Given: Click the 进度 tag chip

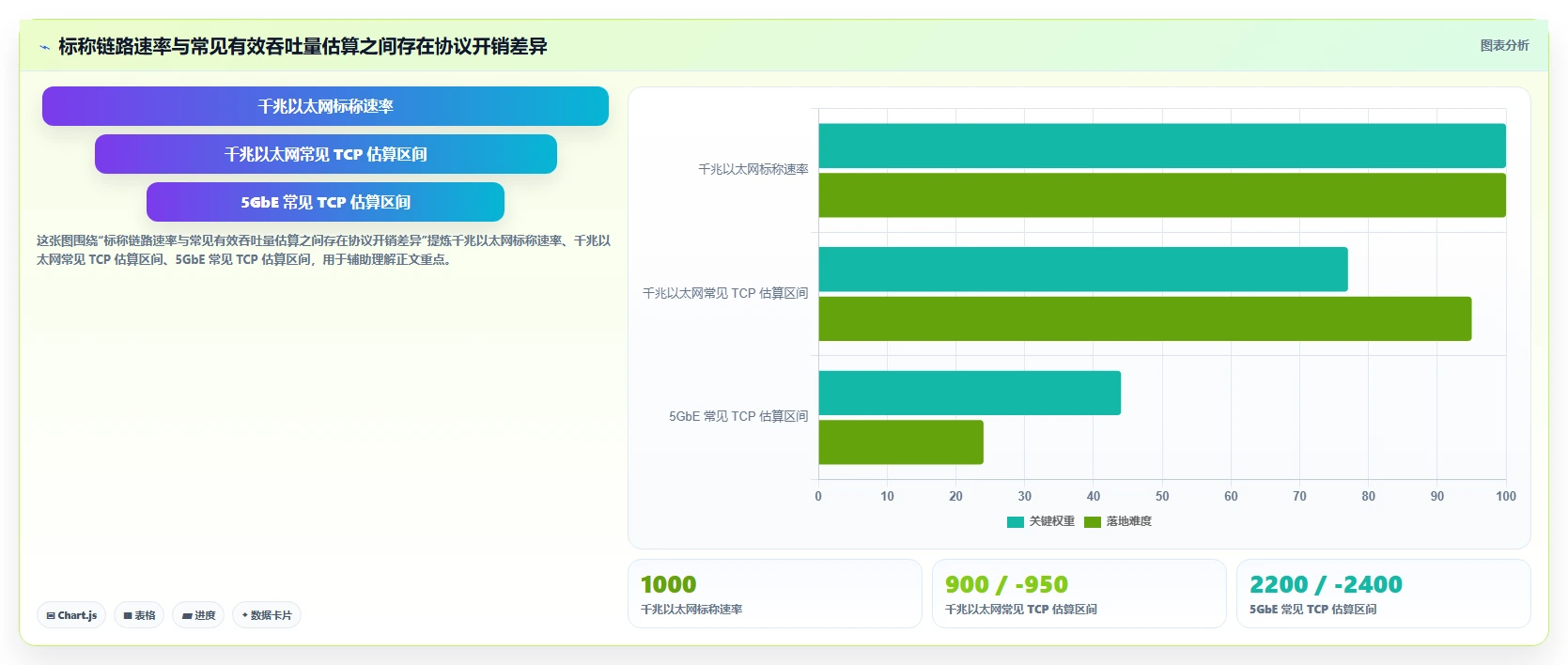Looking at the screenshot, I should pos(198,615).
